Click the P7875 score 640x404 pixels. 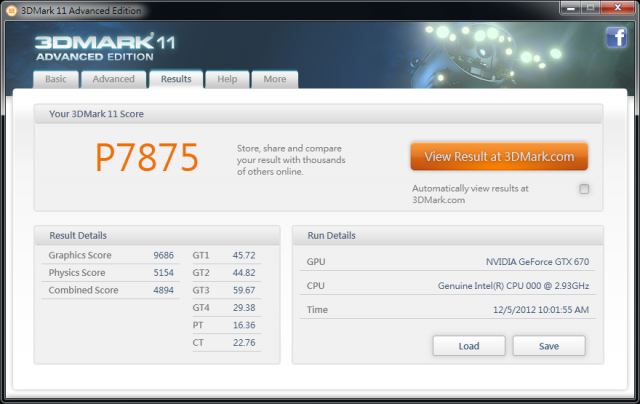pyautogui.click(x=147, y=158)
